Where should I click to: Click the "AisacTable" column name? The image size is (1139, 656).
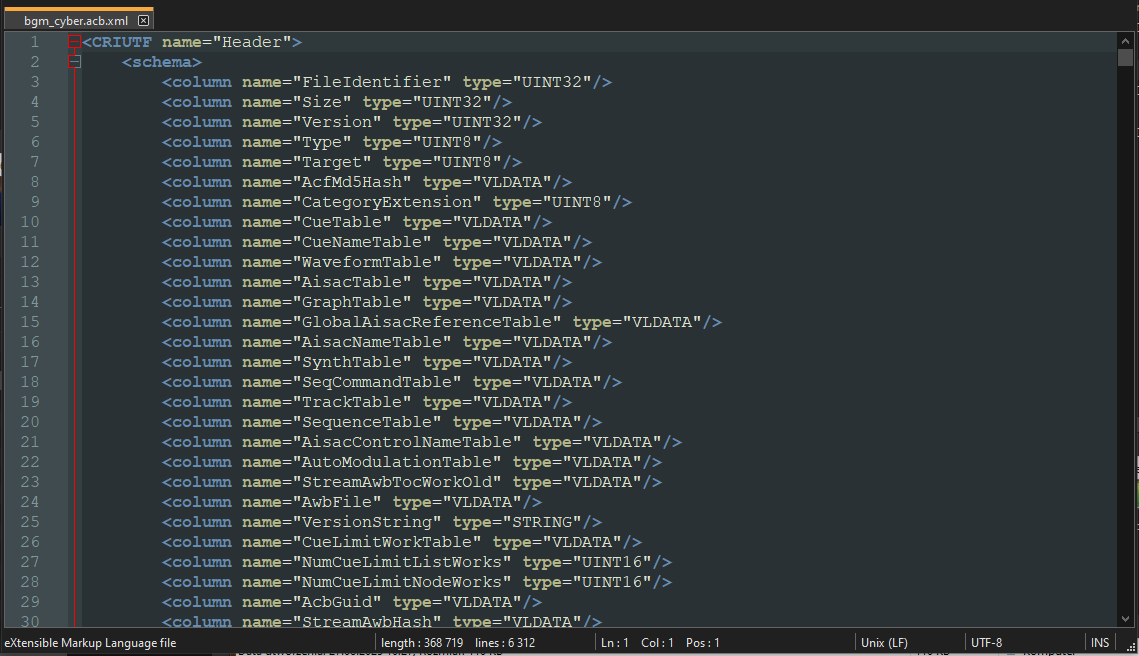(352, 282)
